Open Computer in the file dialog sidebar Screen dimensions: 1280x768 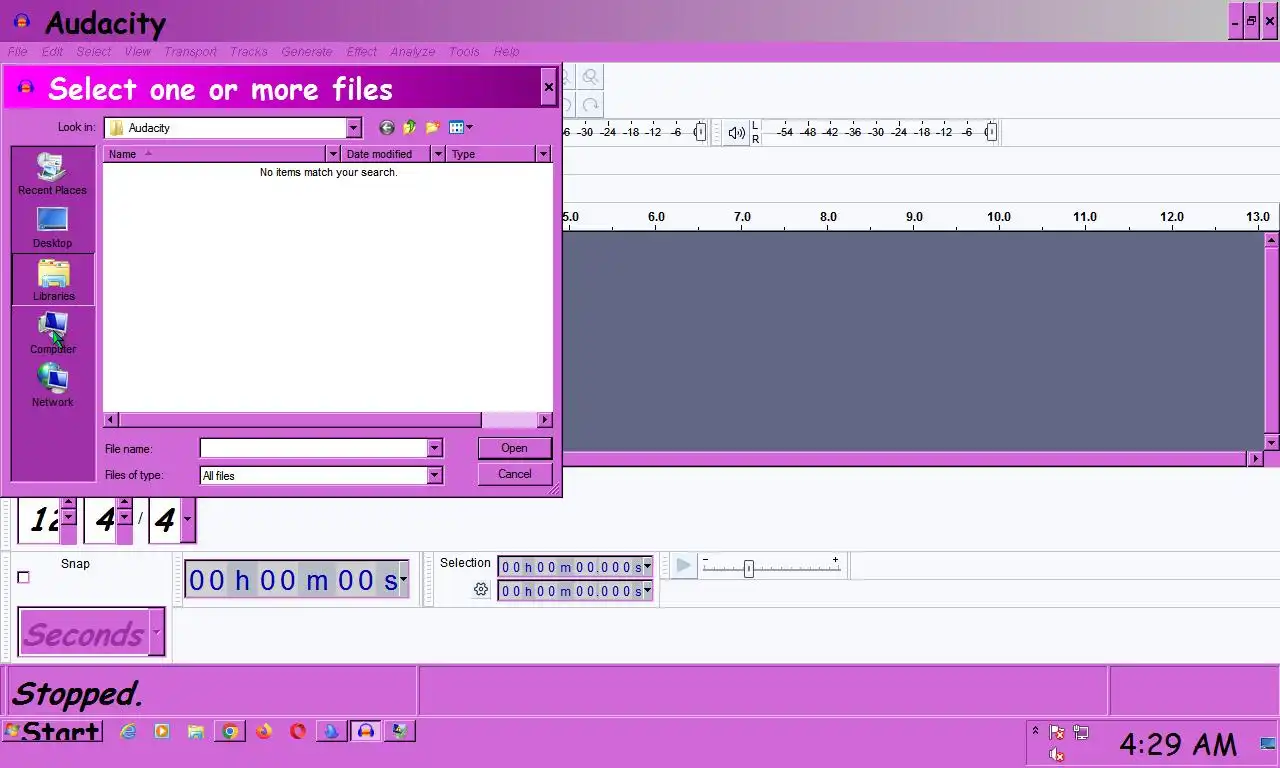[x=52, y=333]
